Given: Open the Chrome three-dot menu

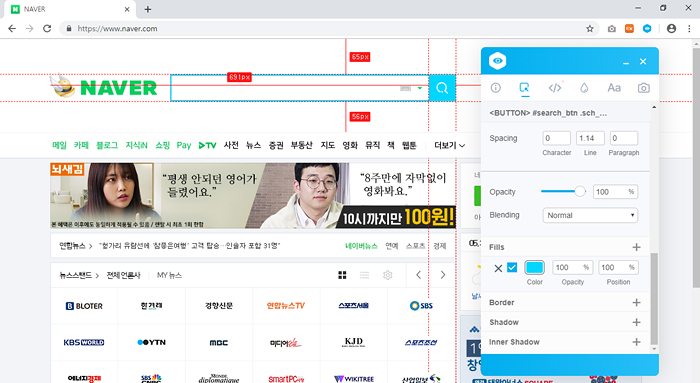Looking at the screenshot, I should [x=689, y=29].
